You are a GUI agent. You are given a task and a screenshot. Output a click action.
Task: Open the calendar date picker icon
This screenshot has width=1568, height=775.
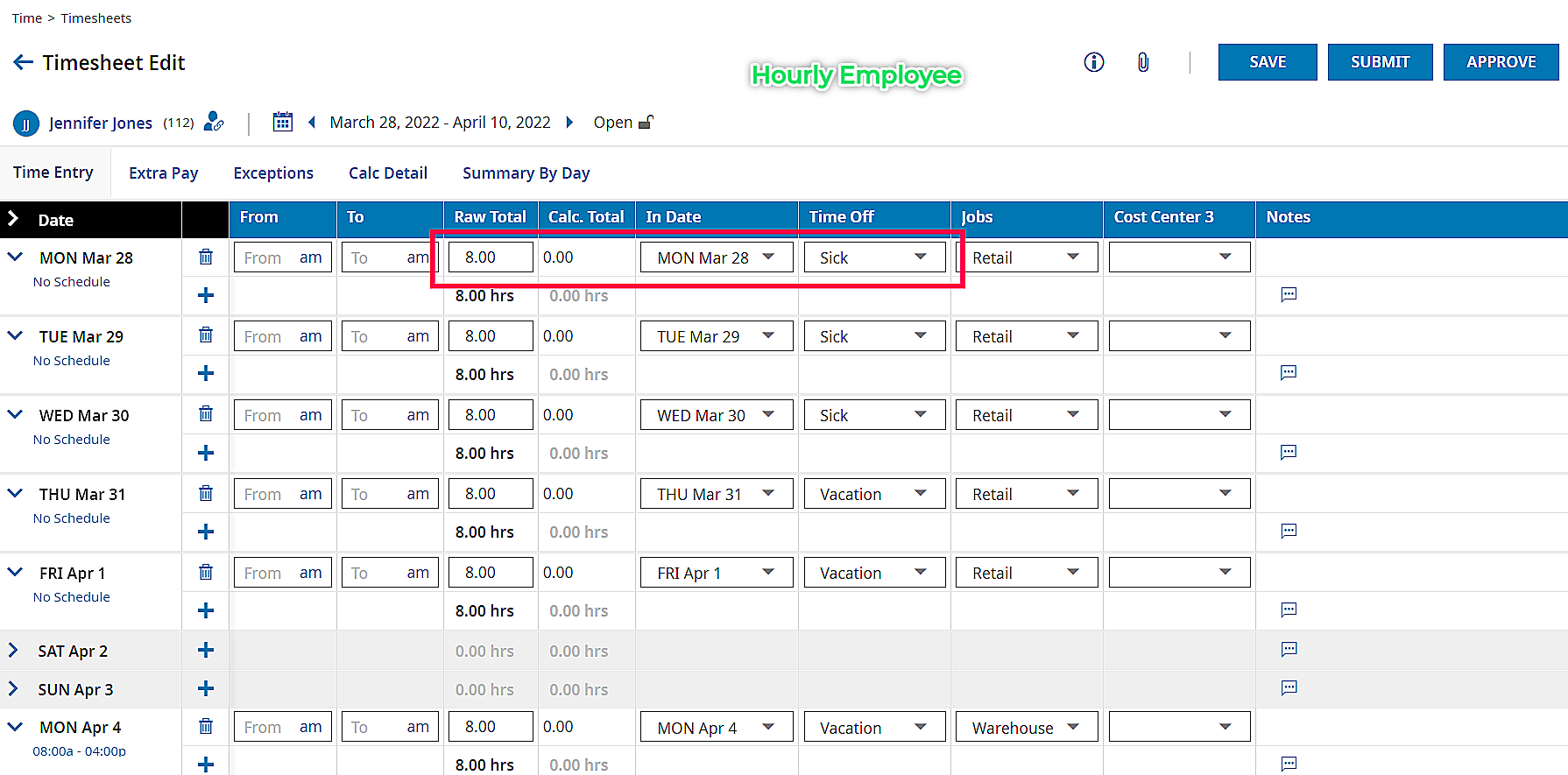pyautogui.click(x=282, y=122)
